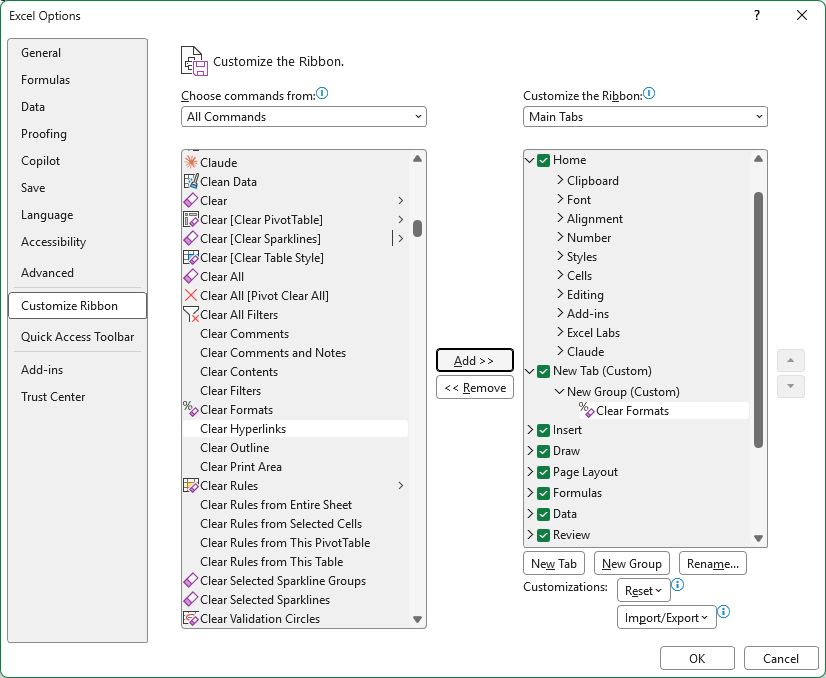Expand the Clear [Clear PivotTable] submenu arrow

[x=401, y=219]
